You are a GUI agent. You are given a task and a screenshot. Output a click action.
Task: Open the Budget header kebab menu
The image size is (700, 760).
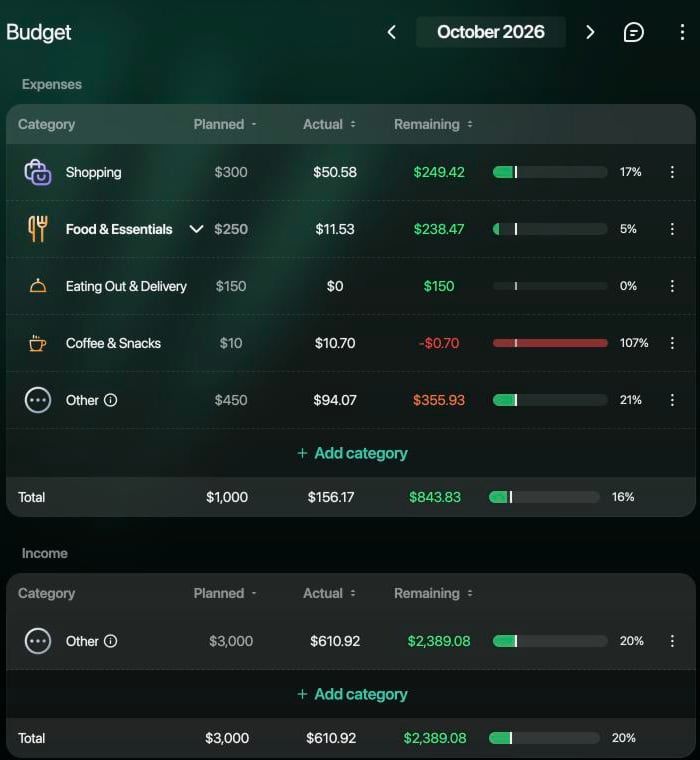682,32
